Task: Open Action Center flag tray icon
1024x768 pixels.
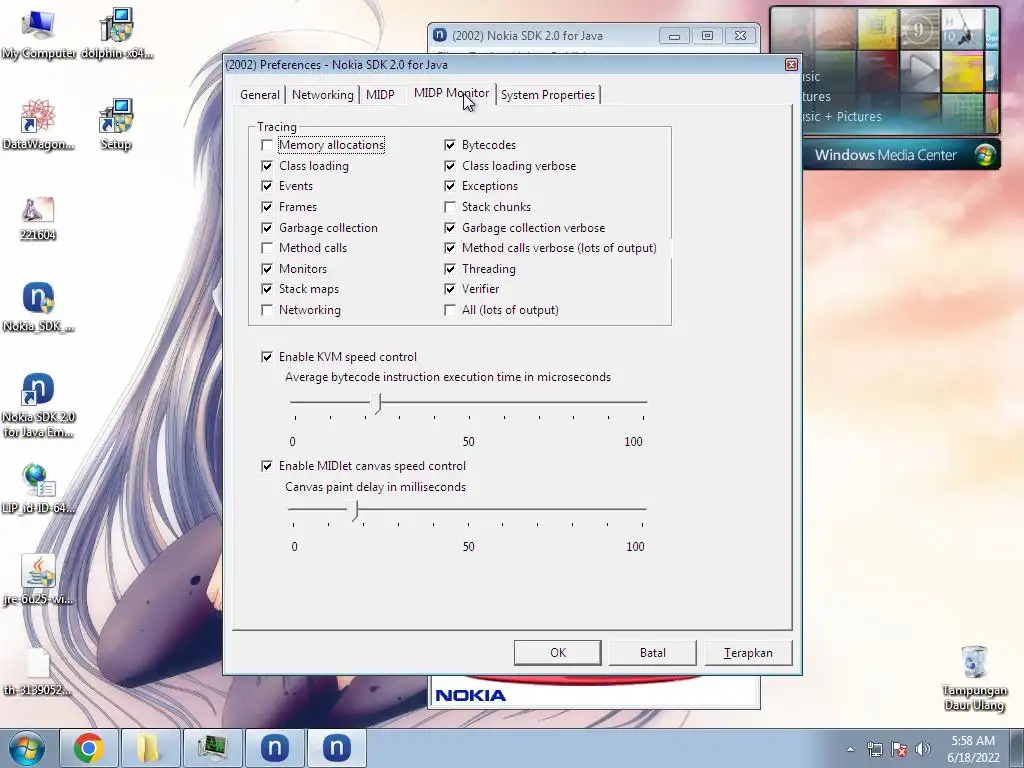Action: (899, 749)
